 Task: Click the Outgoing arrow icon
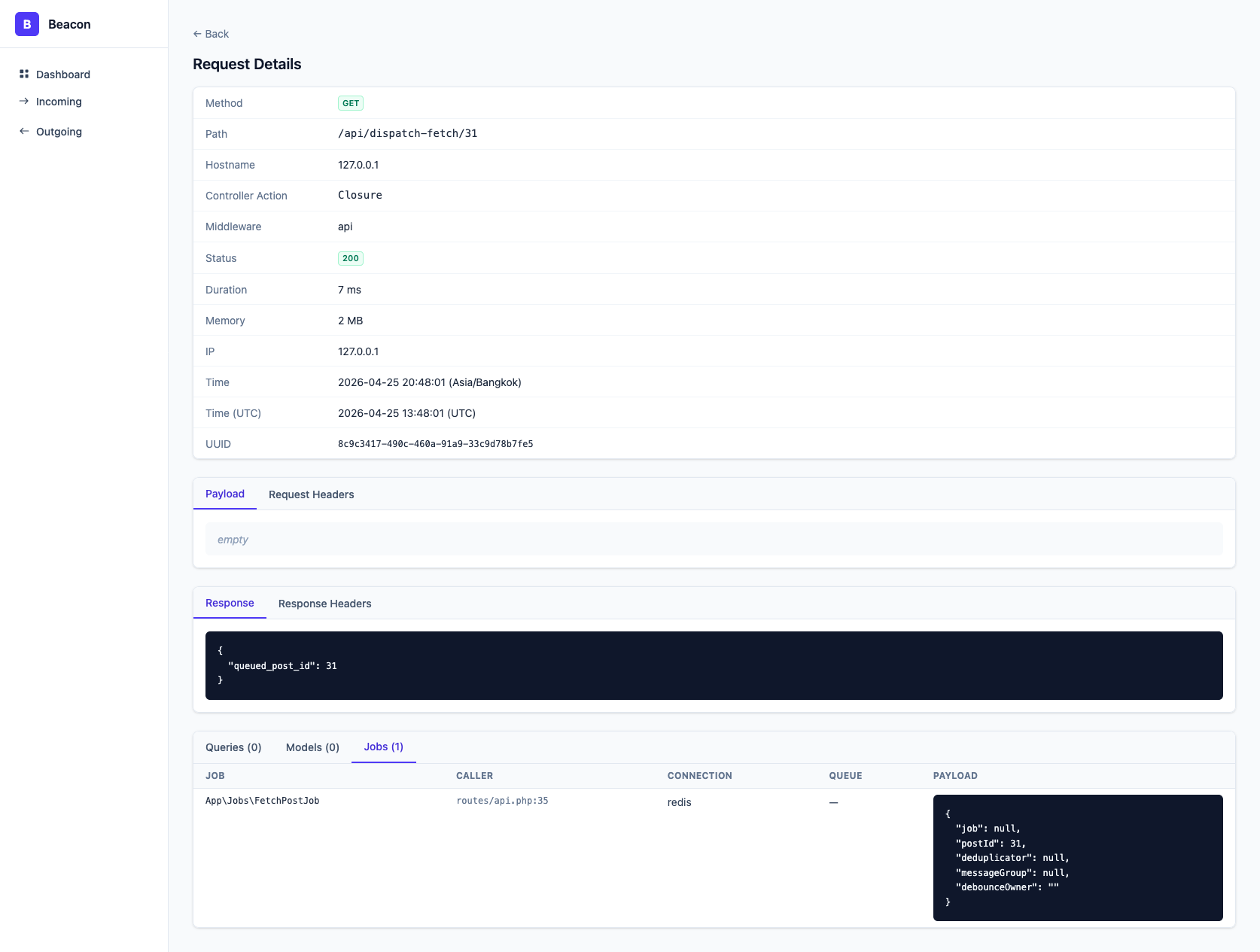[x=23, y=131]
